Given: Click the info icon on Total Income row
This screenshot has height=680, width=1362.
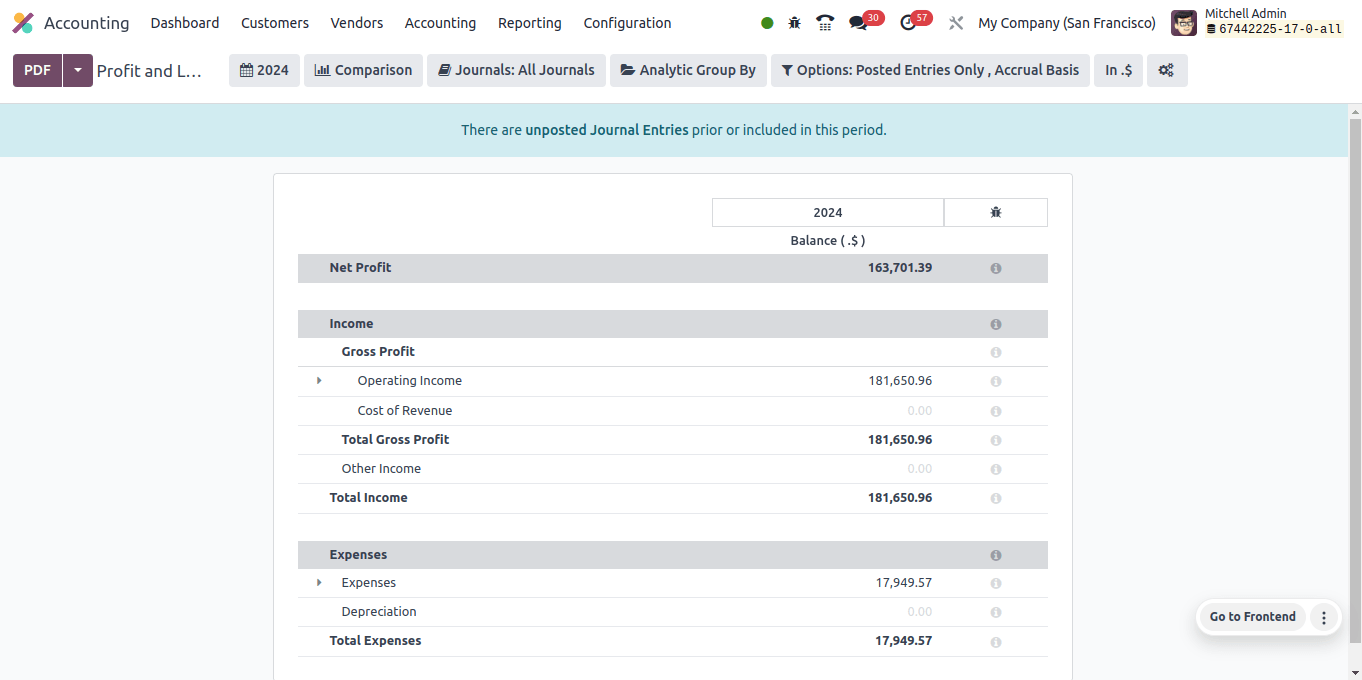Looking at the screenshot, I should 996,499.
